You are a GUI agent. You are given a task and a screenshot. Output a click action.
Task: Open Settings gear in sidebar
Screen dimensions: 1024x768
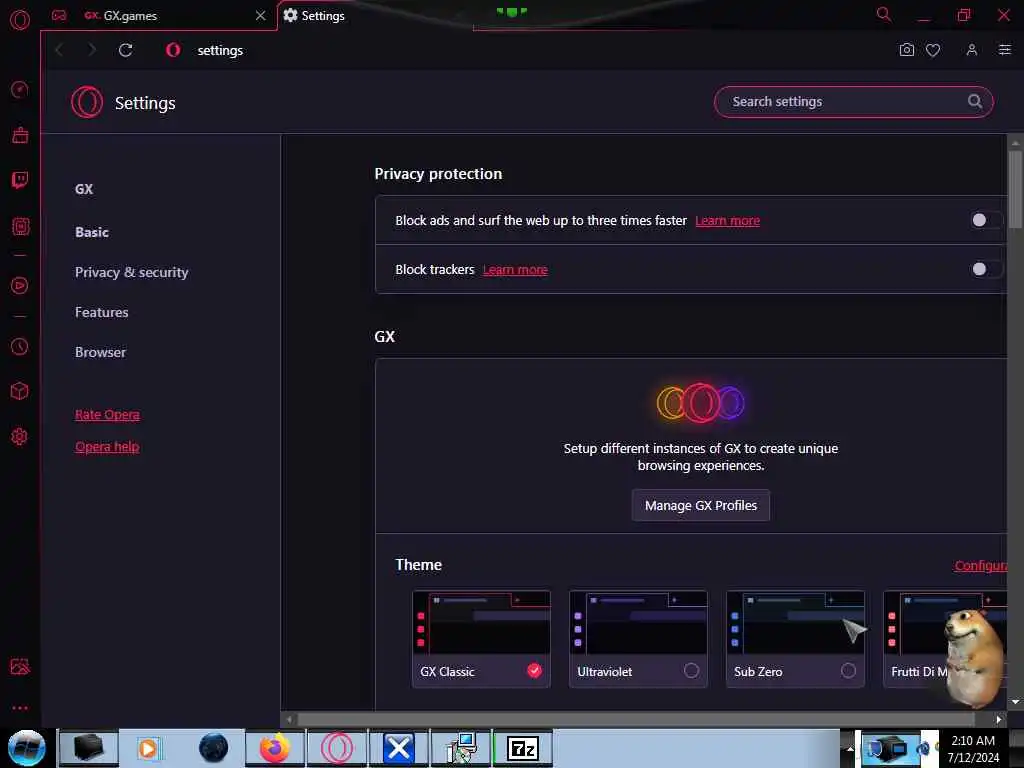coord(20,436)
